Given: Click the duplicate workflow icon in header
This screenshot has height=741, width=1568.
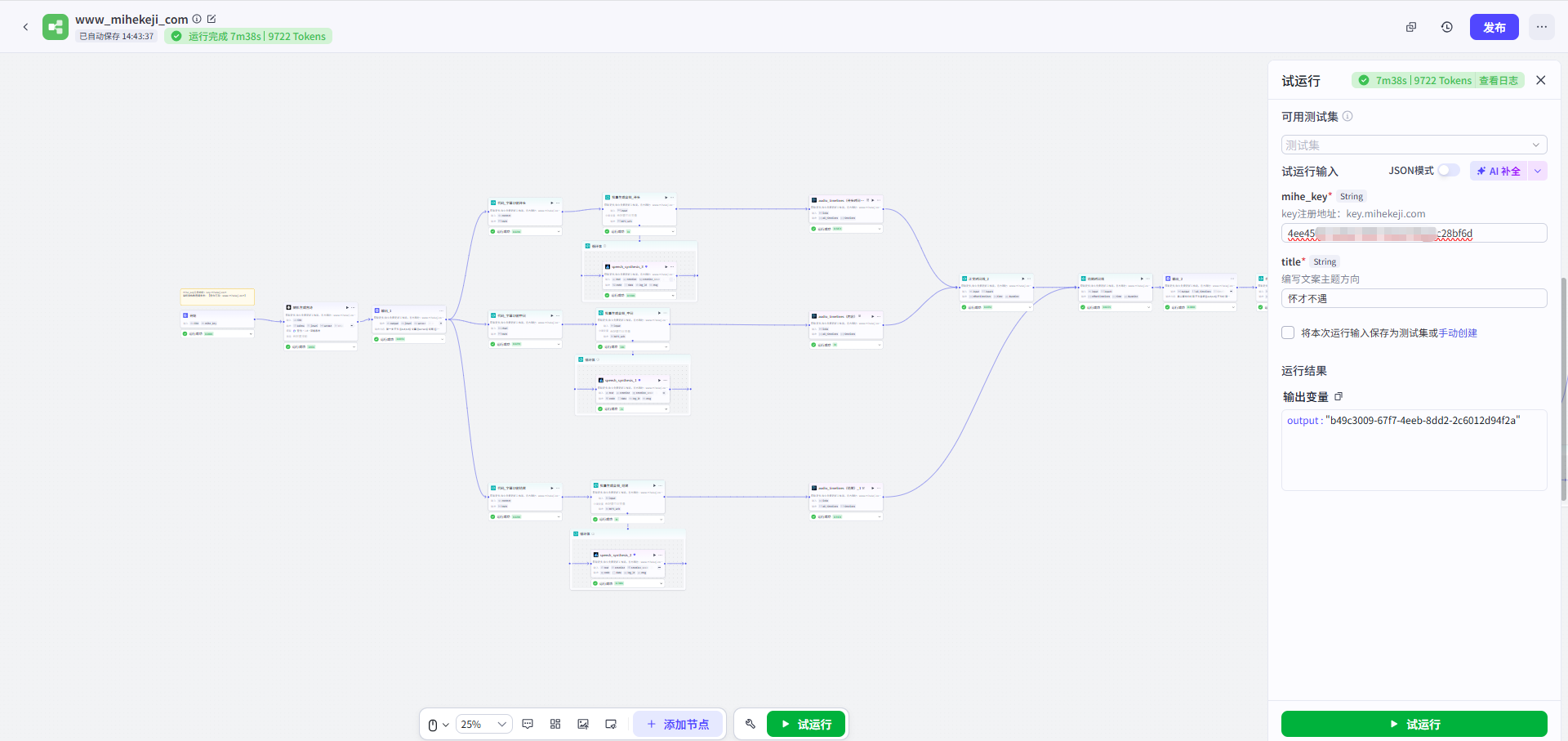Looking at the screenshot, I should [x=1410, y=27].
